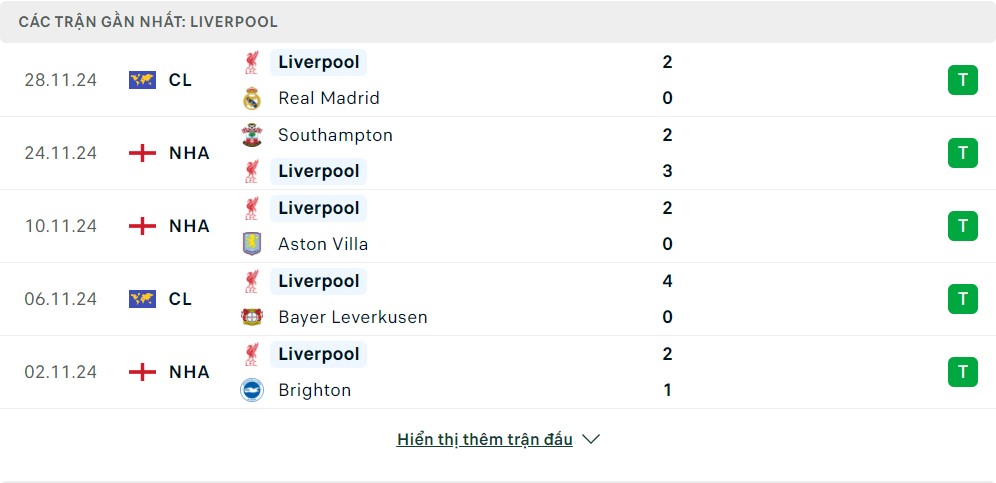Image resolution: width=996 pixels, height=483 pixels.
Task: Click the Brighton club crest
Action: [x=251, y=390]
